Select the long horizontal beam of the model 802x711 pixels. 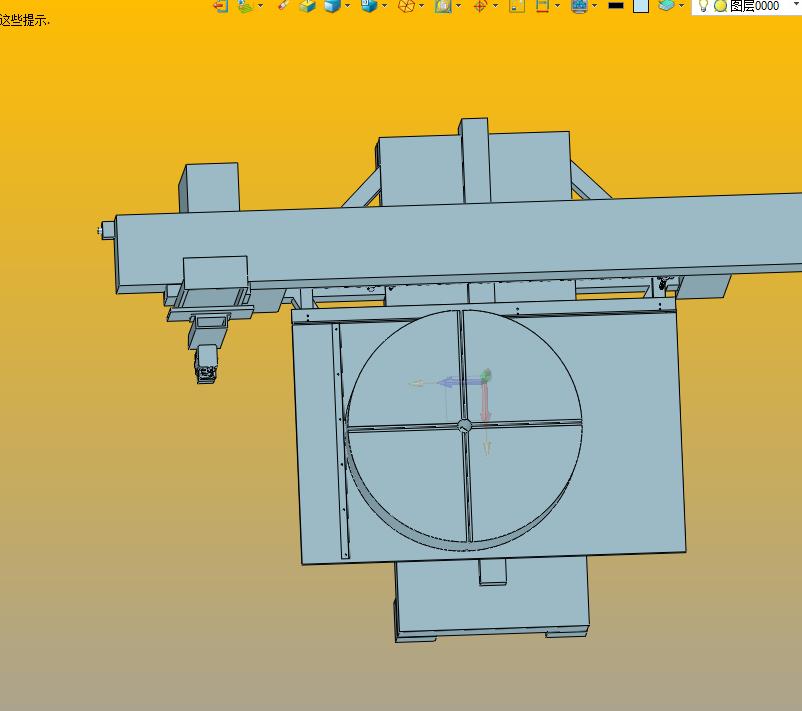coord(460,240)
